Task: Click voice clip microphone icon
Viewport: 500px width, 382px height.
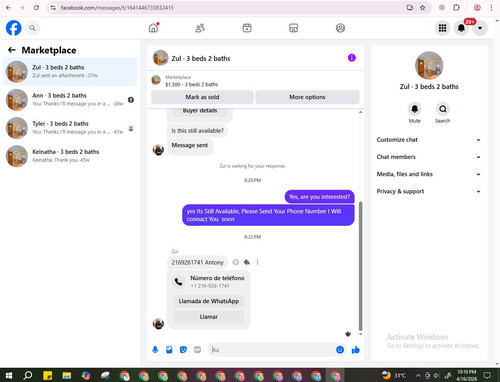Action: coord(155,350)
